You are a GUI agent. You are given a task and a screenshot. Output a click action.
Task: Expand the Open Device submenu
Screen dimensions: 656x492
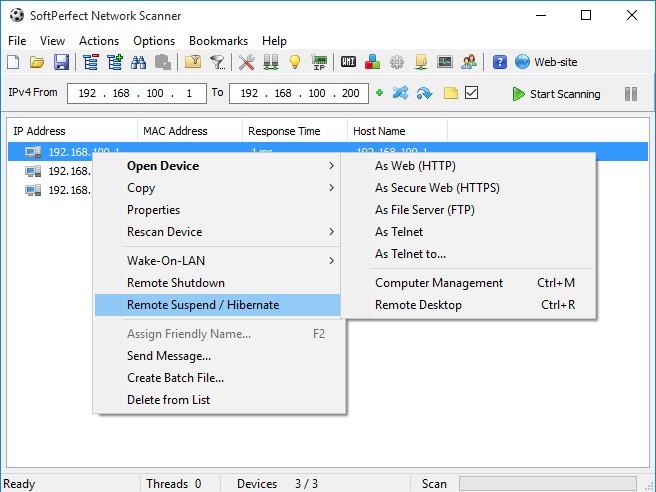click(218, 166)
